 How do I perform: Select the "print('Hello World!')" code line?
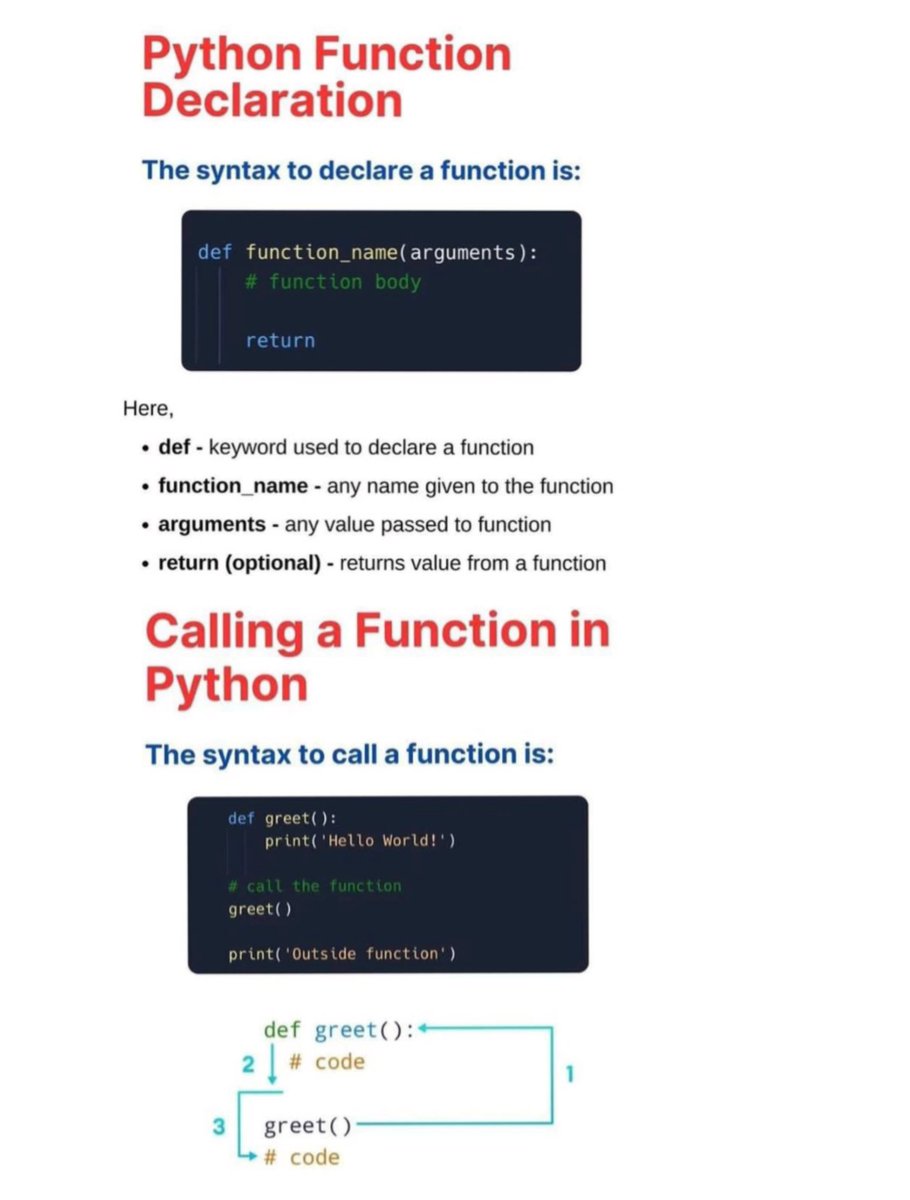click(360, 841)
